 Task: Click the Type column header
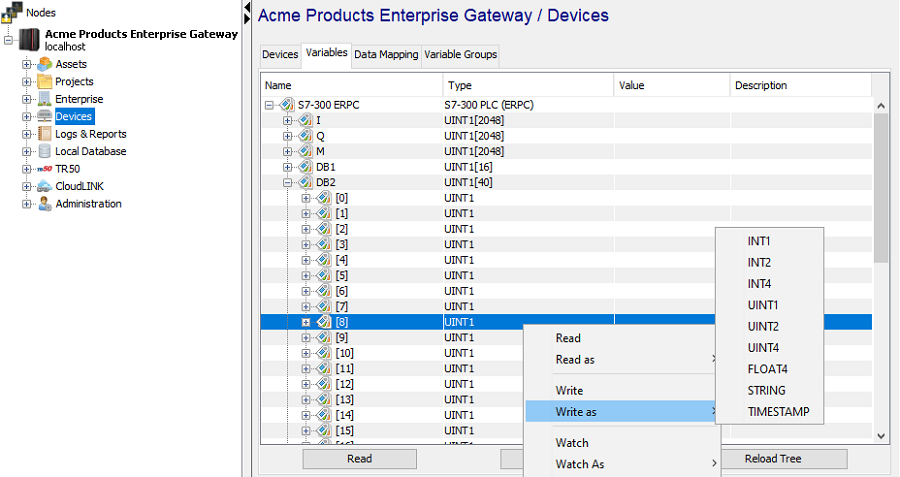point(529,86)
